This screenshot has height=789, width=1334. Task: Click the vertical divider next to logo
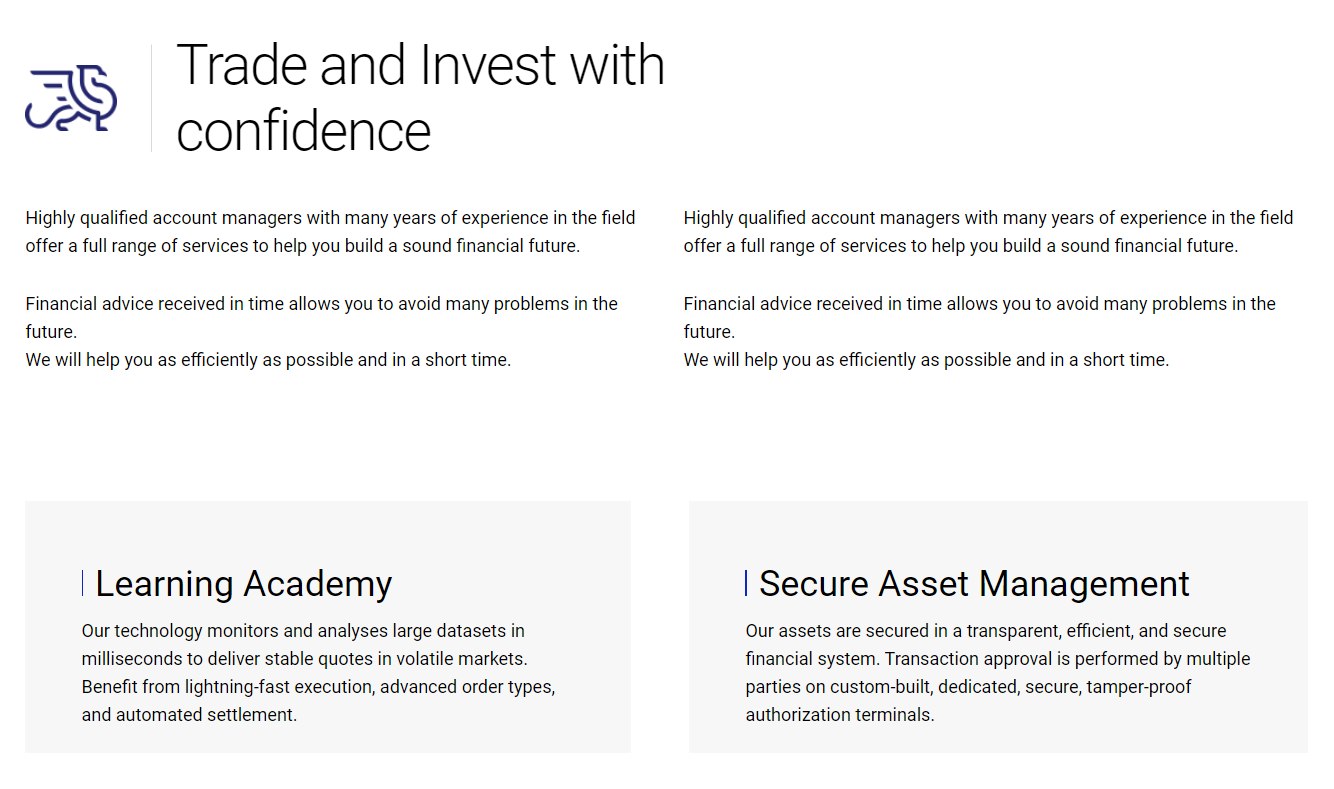pyautogui.click(x=151, y=98)
